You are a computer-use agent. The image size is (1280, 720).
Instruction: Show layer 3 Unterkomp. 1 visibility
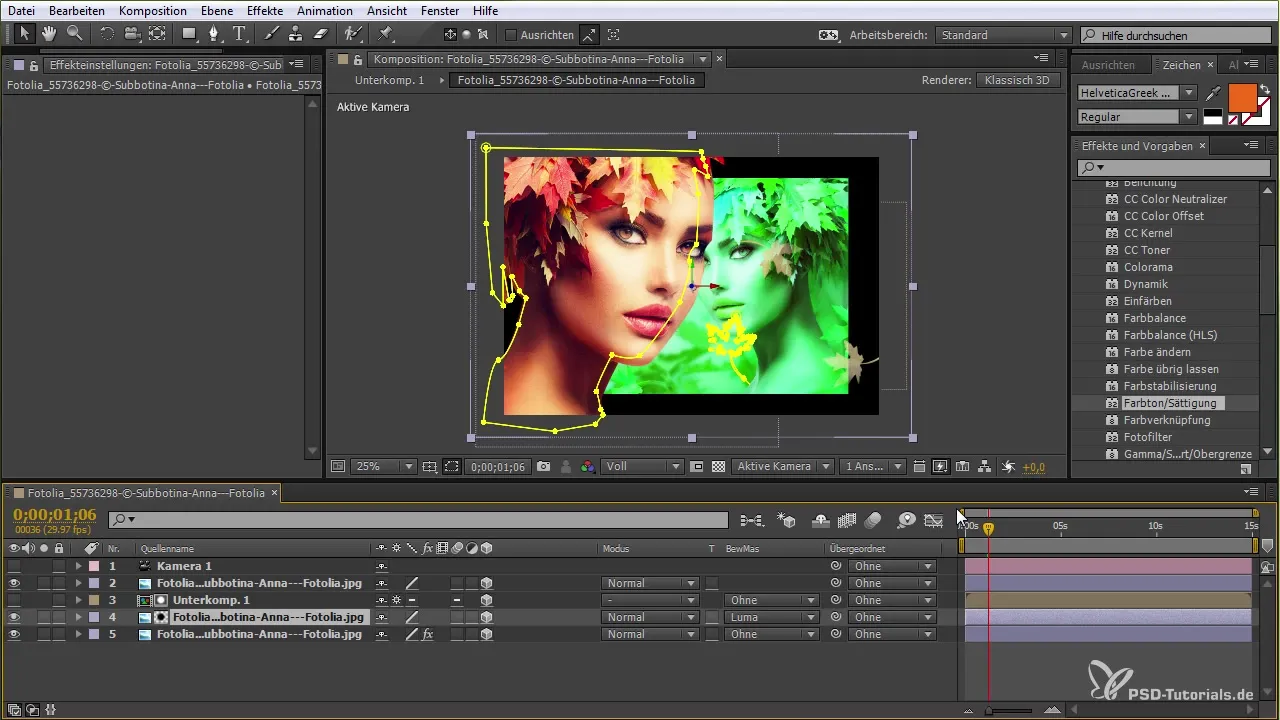pyautogui.click(x=14, y=600)
